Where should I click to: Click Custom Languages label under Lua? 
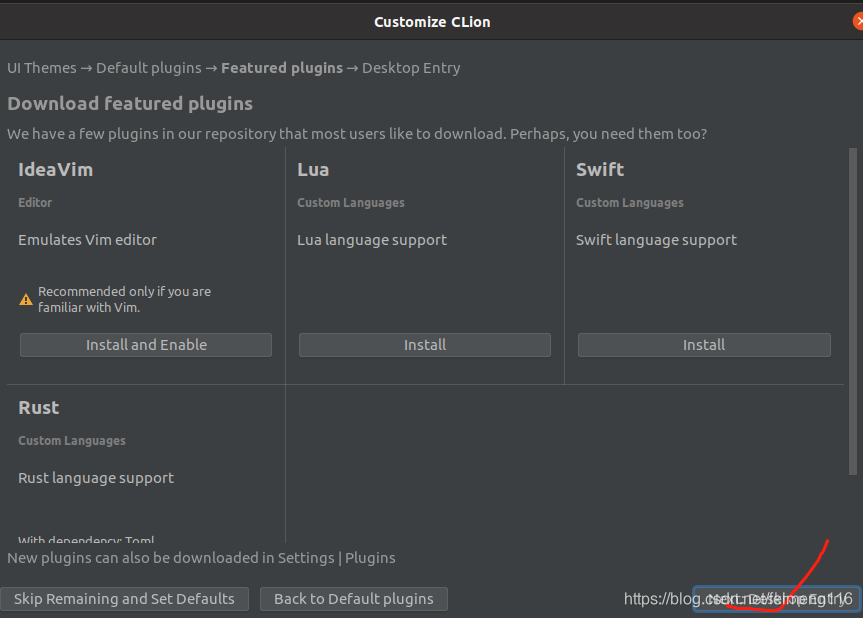point(351,203)
